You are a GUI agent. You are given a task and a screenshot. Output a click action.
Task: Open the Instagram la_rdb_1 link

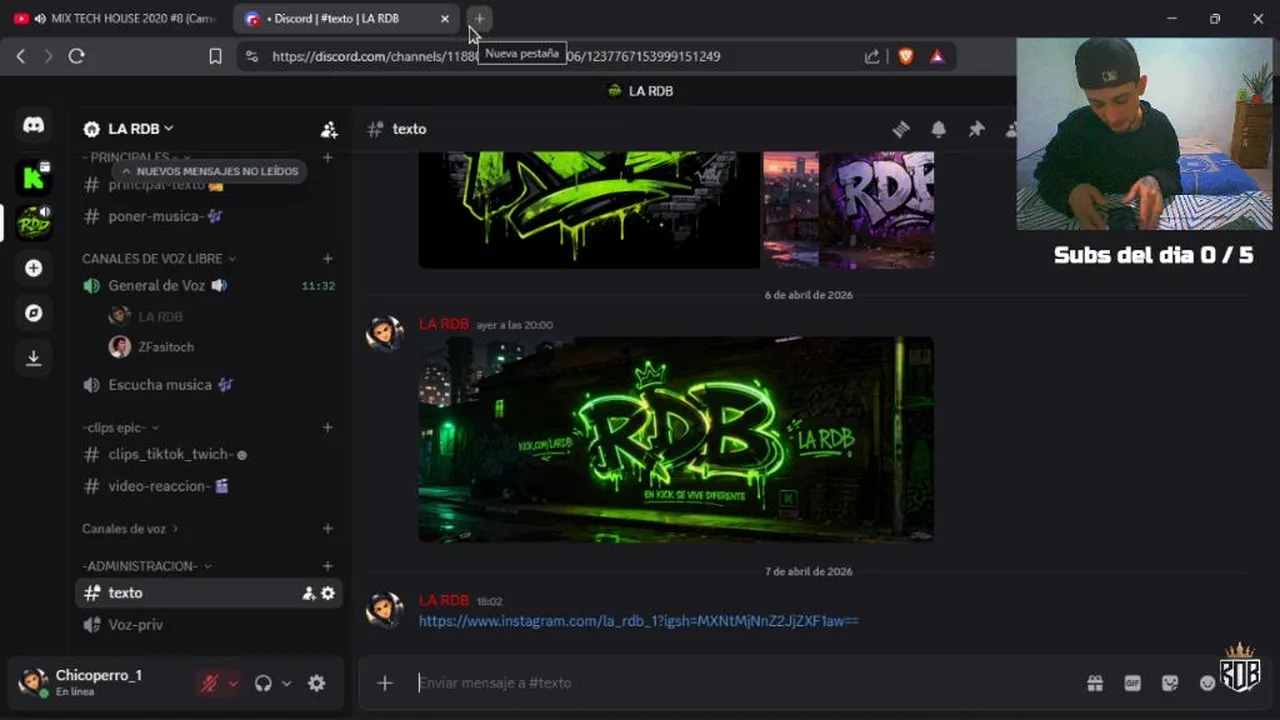coord(638,621)
